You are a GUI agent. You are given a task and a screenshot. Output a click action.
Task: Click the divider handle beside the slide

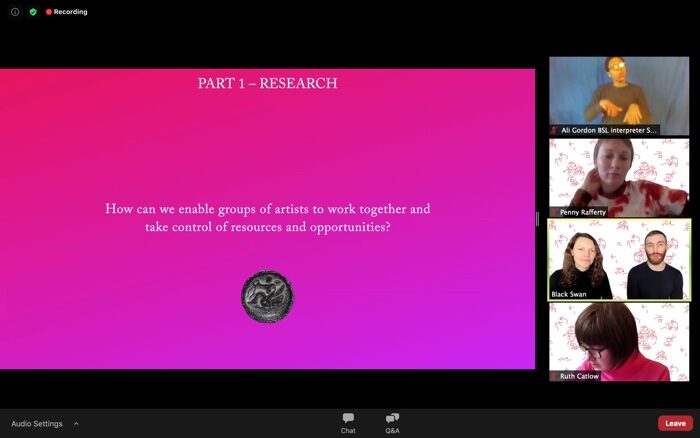pos(538,219)
